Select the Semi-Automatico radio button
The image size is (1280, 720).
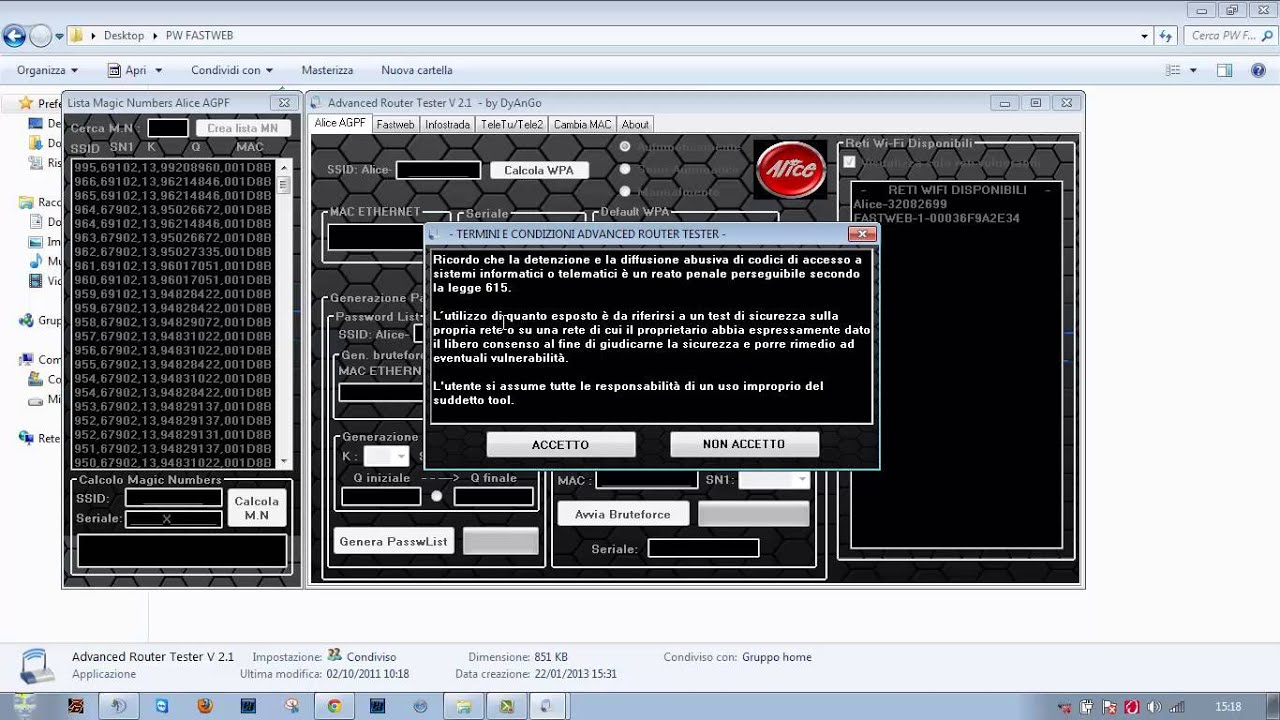[x=625, y=169]
